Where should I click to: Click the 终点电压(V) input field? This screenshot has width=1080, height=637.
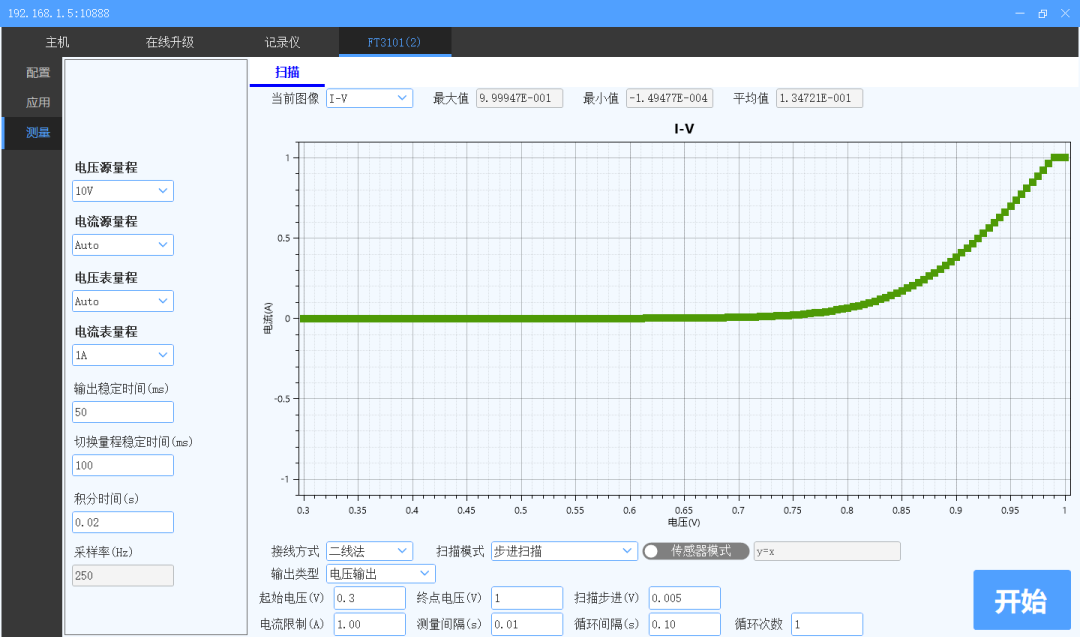click(x=527, y=598)
